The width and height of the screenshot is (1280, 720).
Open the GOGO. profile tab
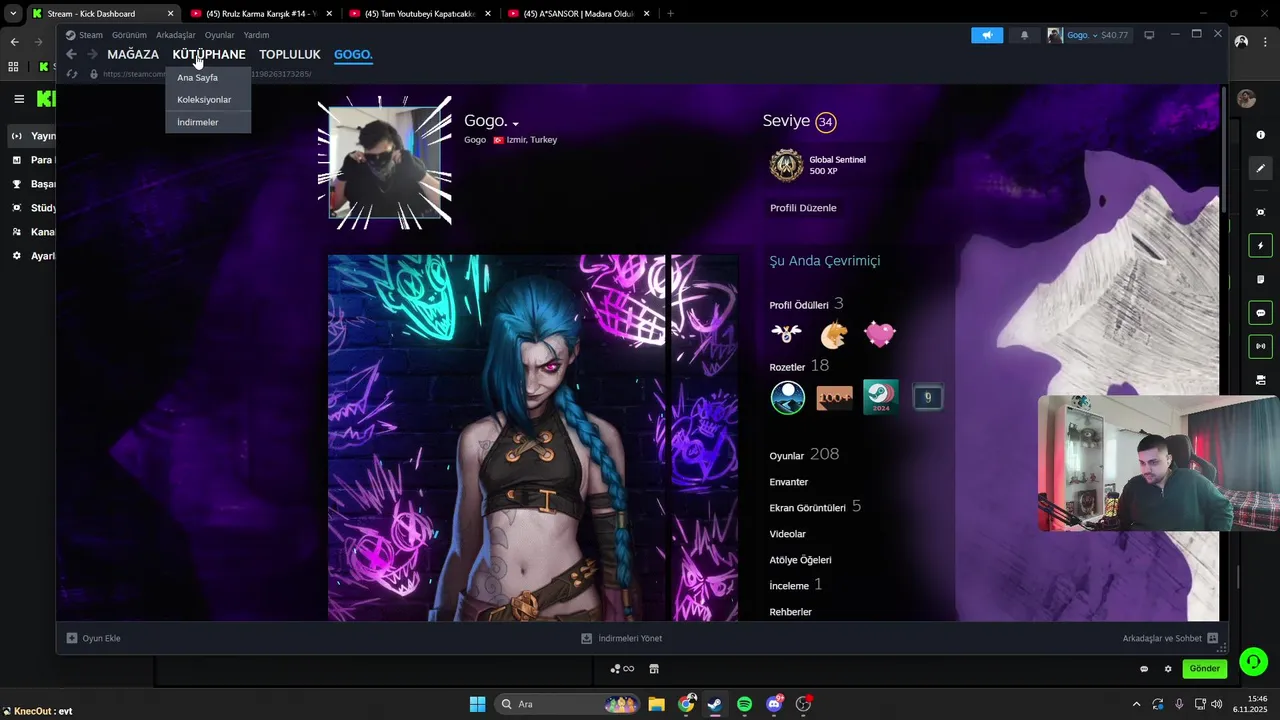tap(353, 54)
